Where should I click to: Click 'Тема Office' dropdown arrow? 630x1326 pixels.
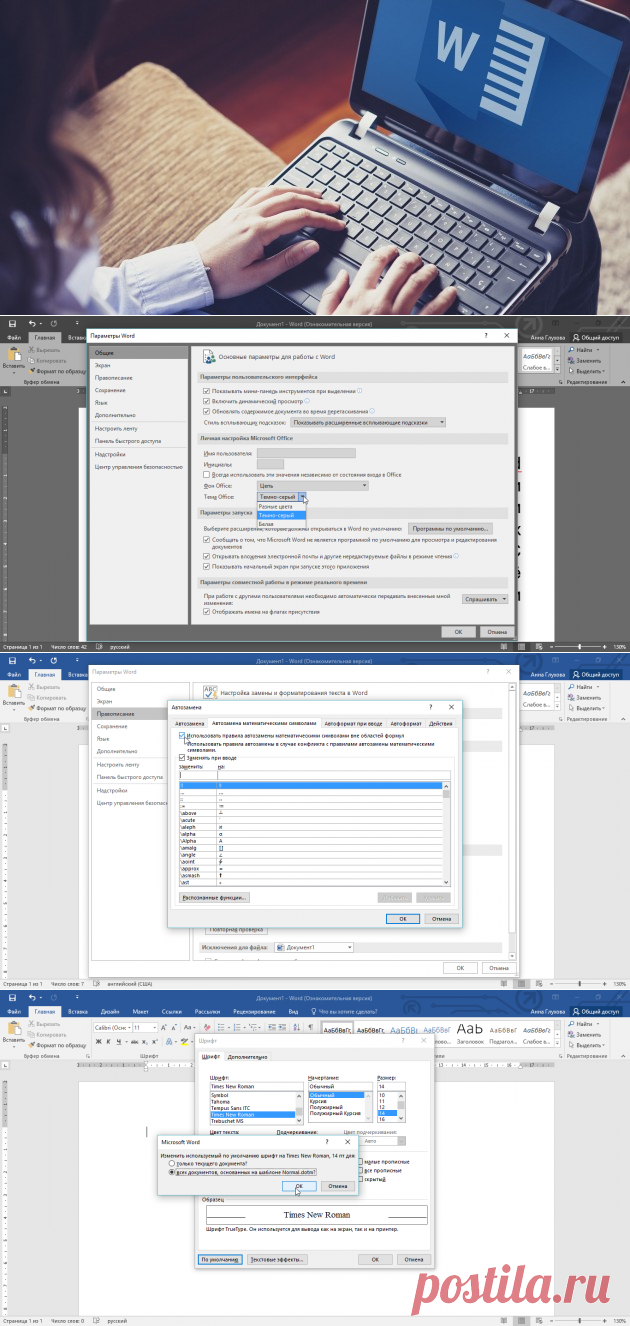click(302, 496)
